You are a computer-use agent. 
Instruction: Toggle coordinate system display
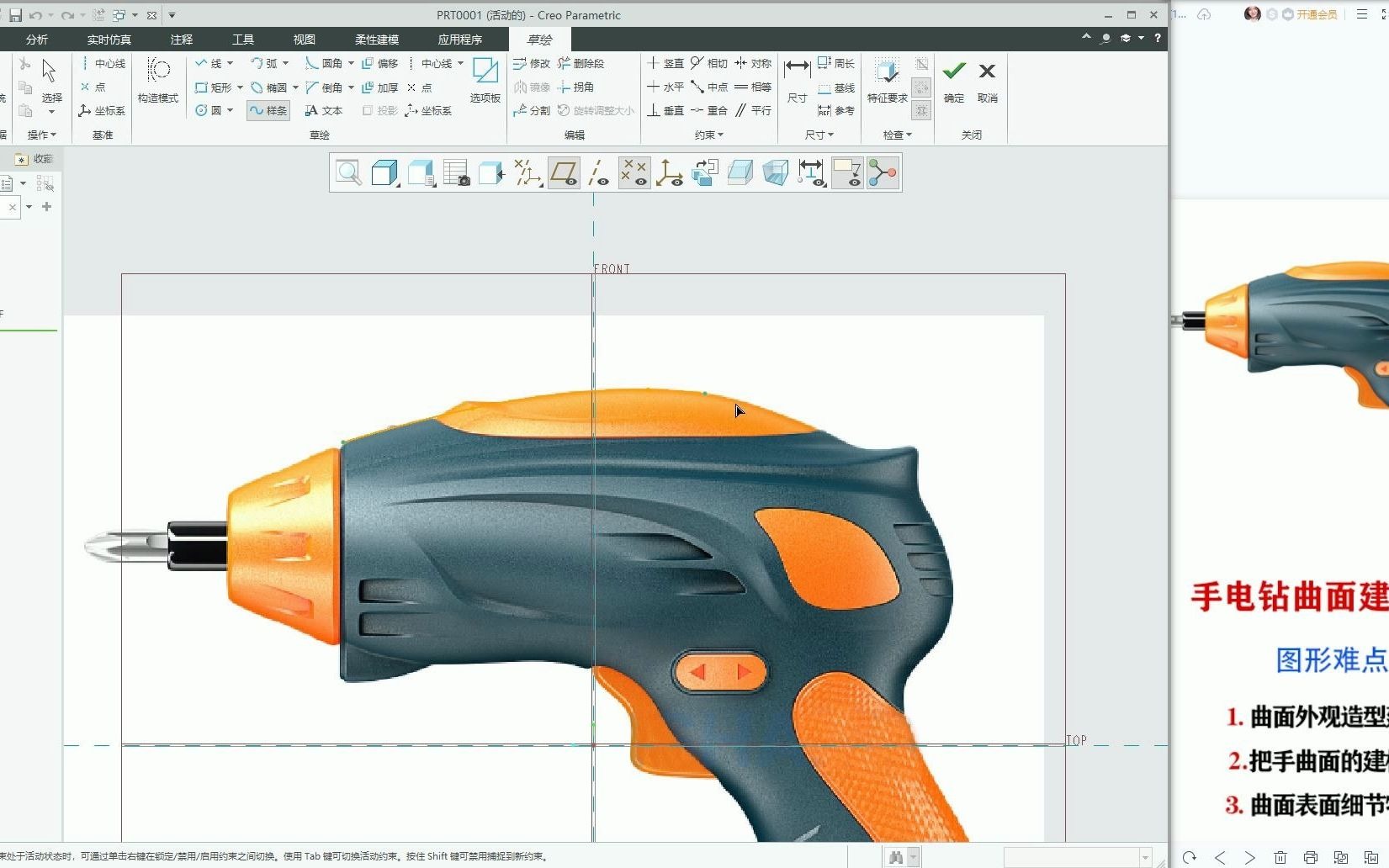click(670, 172)
